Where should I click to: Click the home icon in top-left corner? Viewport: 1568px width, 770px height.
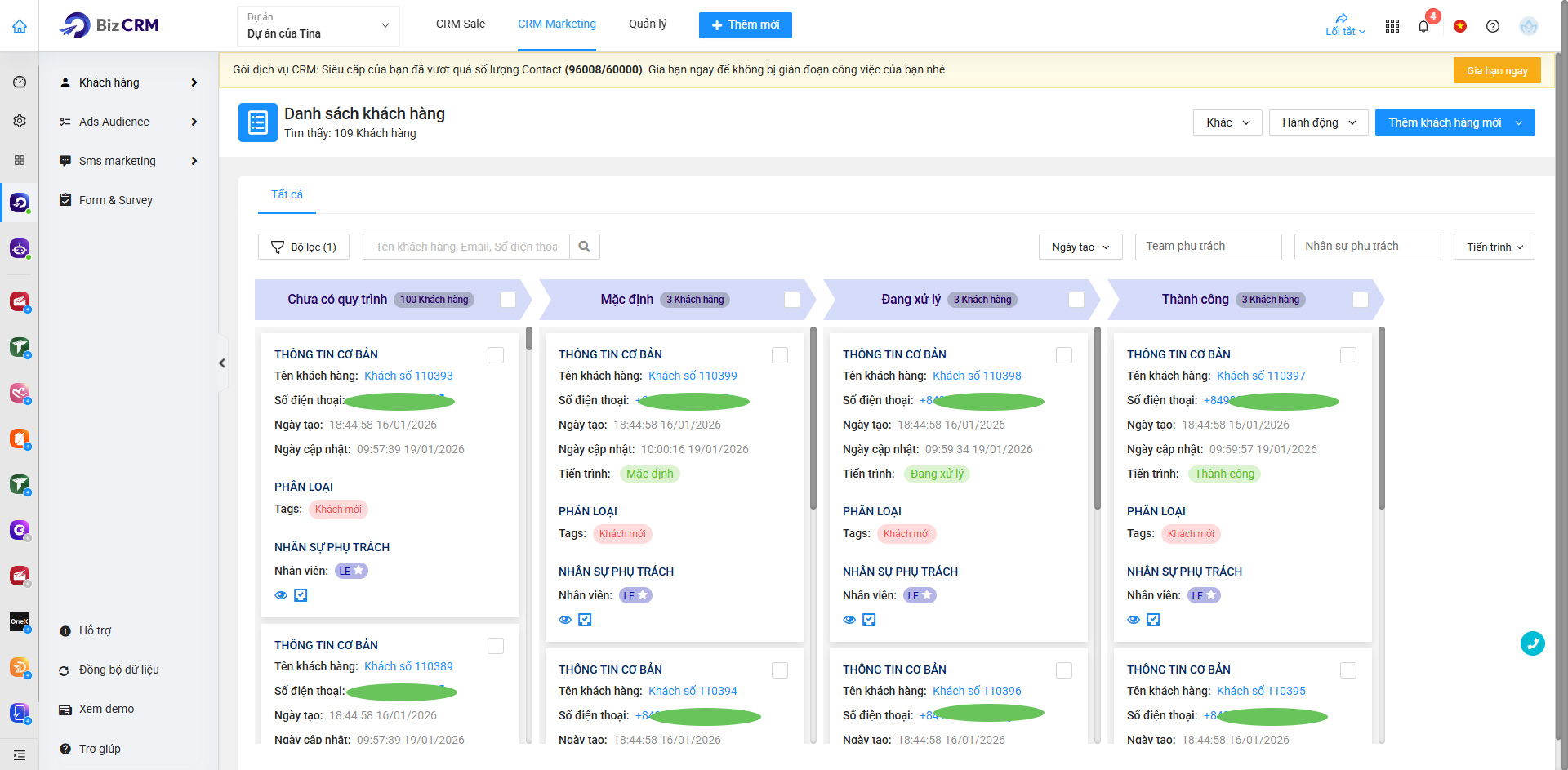click(x=20, y=26)
